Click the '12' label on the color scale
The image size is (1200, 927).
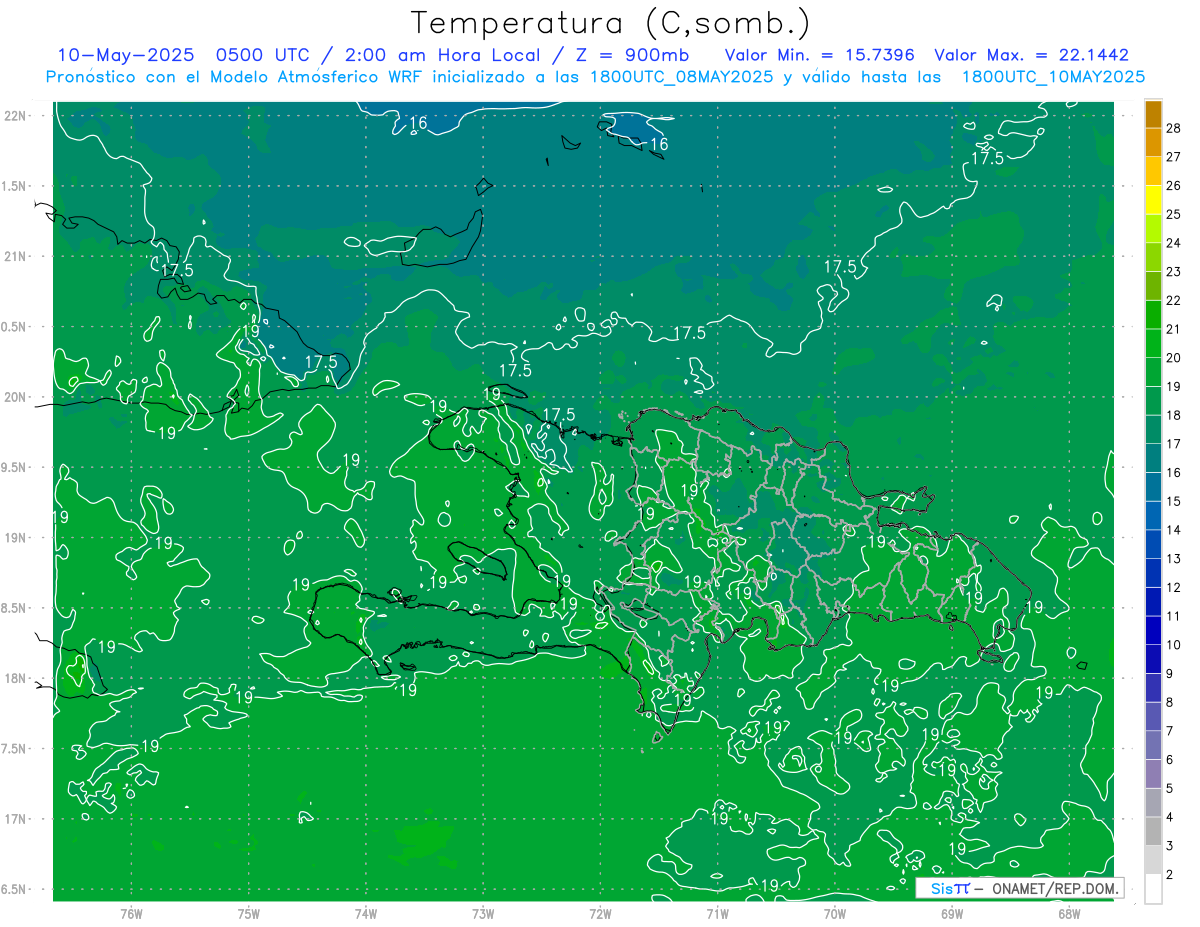coord(1174,588)
